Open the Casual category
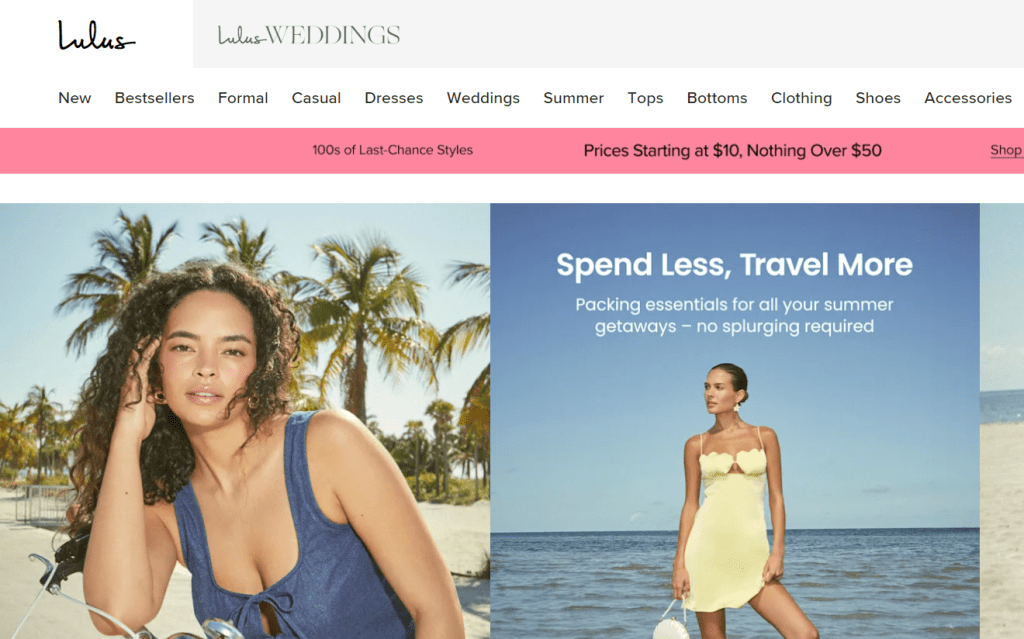 click(316, 98)
